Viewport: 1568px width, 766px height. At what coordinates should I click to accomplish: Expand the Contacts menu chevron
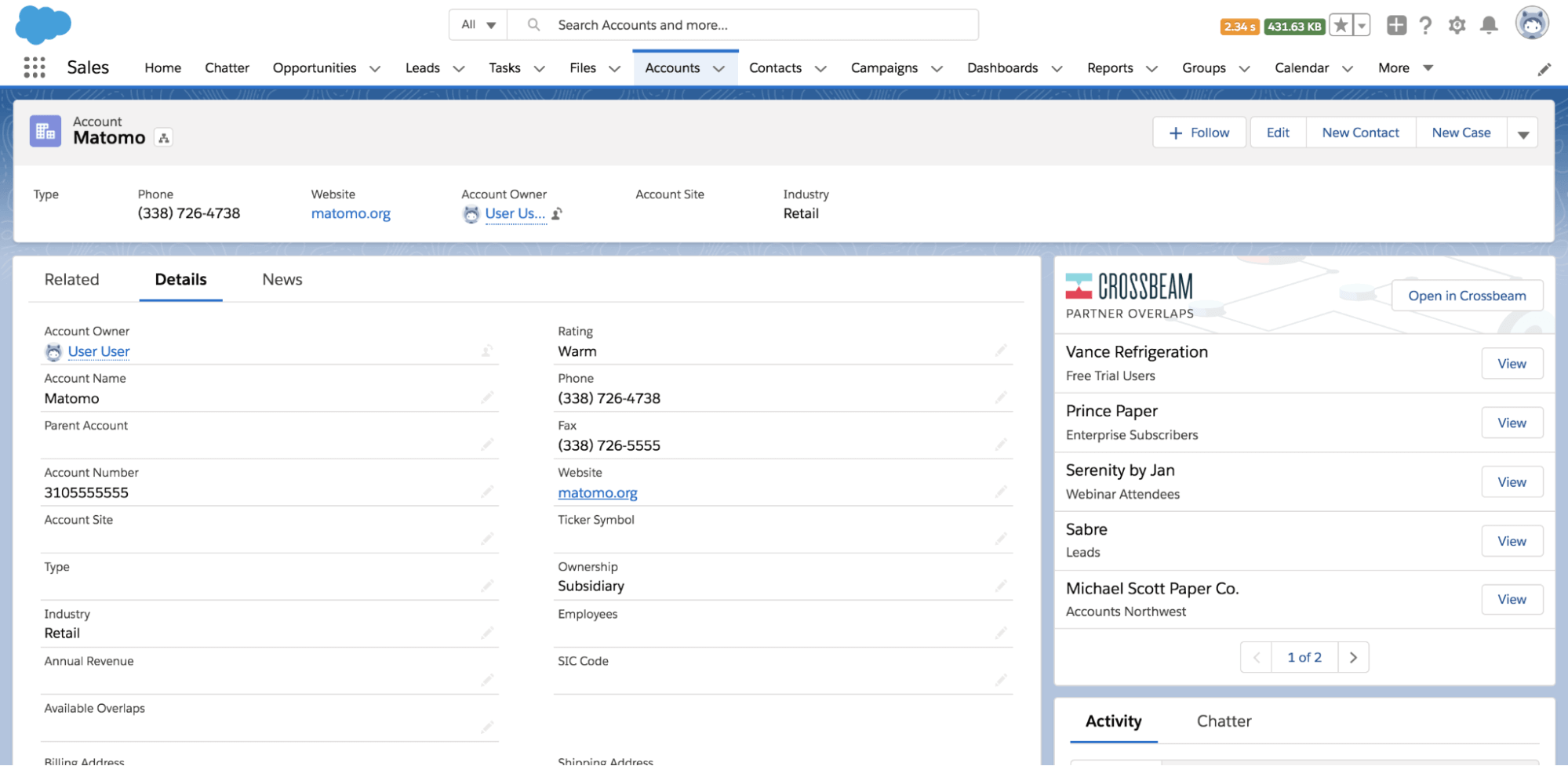tap(820, 69)
